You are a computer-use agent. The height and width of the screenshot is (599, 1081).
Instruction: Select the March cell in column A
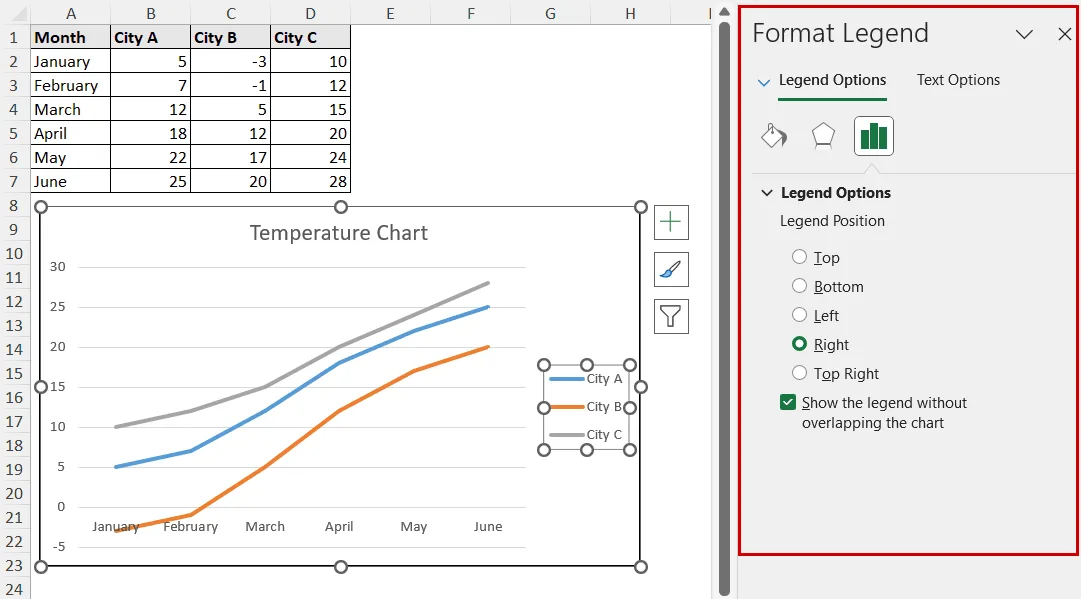click(x=70, y=110)
